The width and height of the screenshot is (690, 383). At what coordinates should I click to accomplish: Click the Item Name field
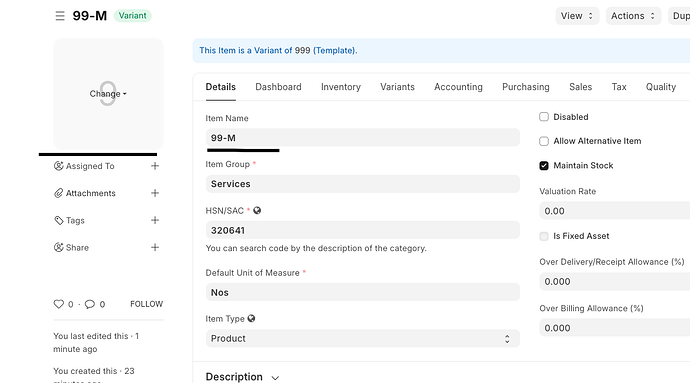363,138
